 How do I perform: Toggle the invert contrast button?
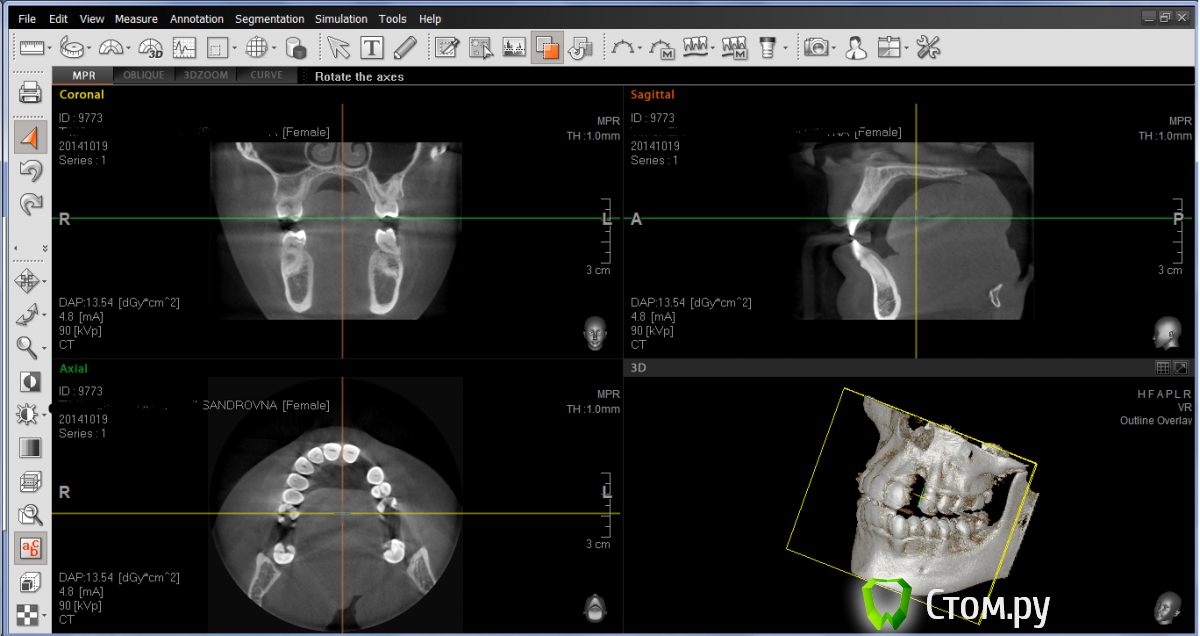[30, 381]
